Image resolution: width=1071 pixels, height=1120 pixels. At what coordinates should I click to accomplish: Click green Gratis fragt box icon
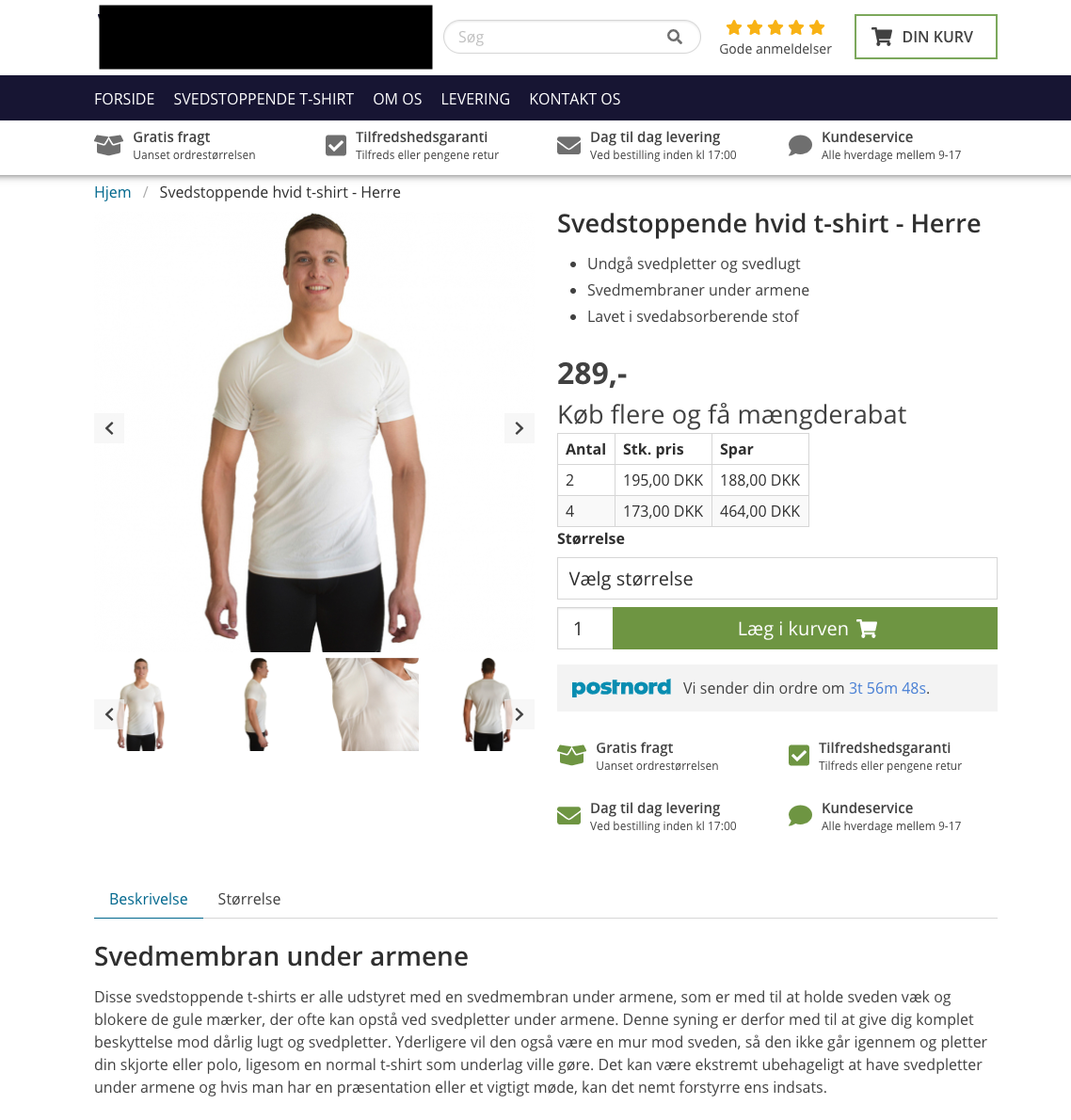point(571,754)
